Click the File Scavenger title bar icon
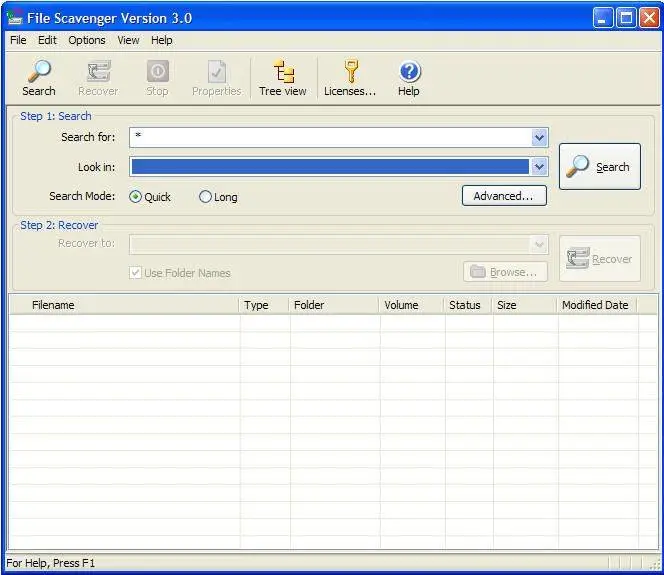Screen dimensions: 664x575 [14, 18]
